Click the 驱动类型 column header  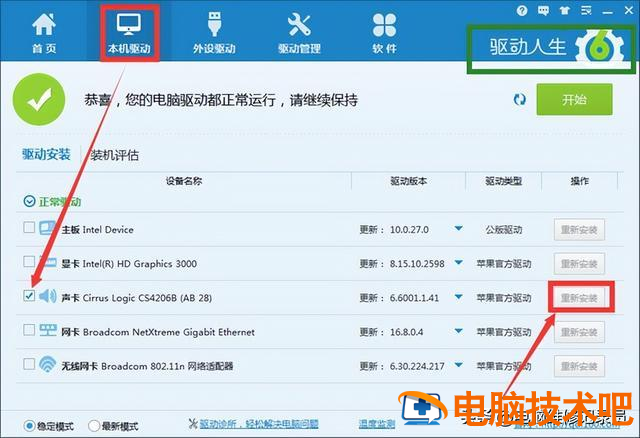coord(504,181)
